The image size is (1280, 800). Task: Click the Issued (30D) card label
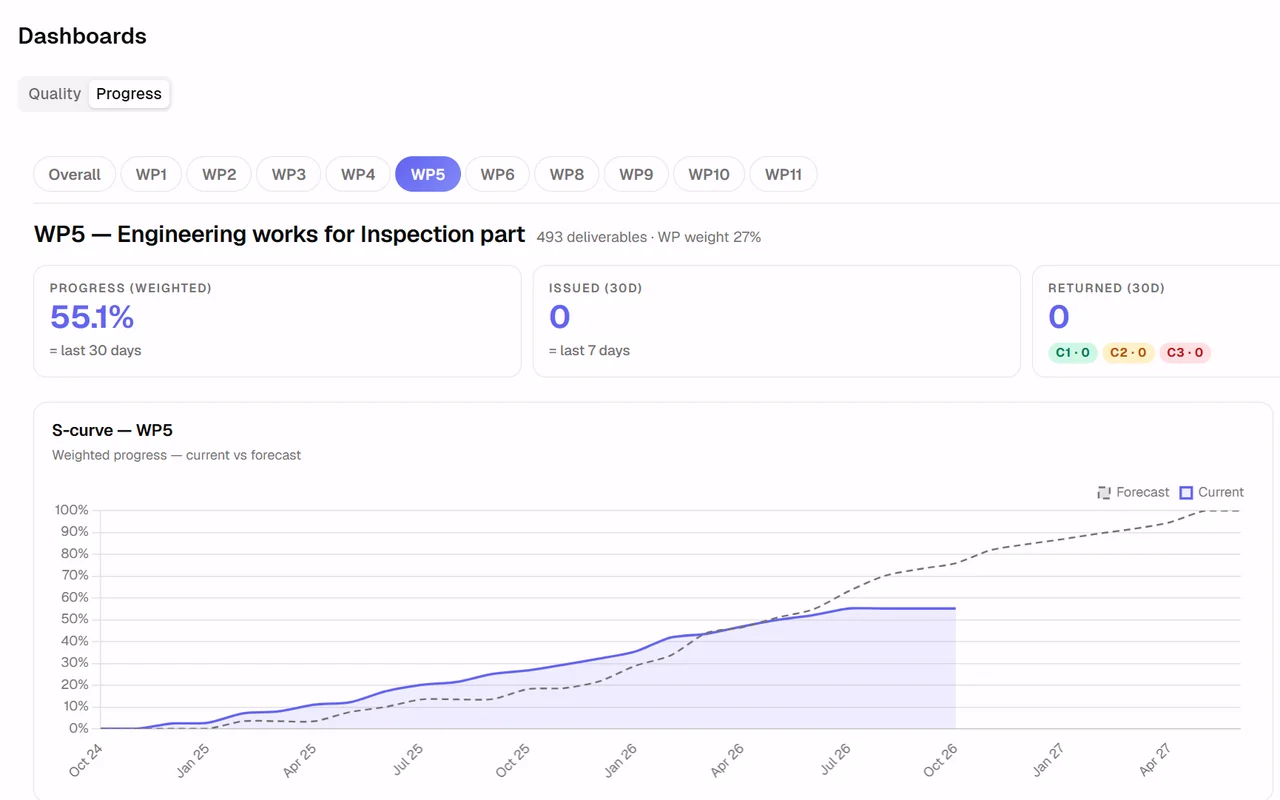coord(596,288)
